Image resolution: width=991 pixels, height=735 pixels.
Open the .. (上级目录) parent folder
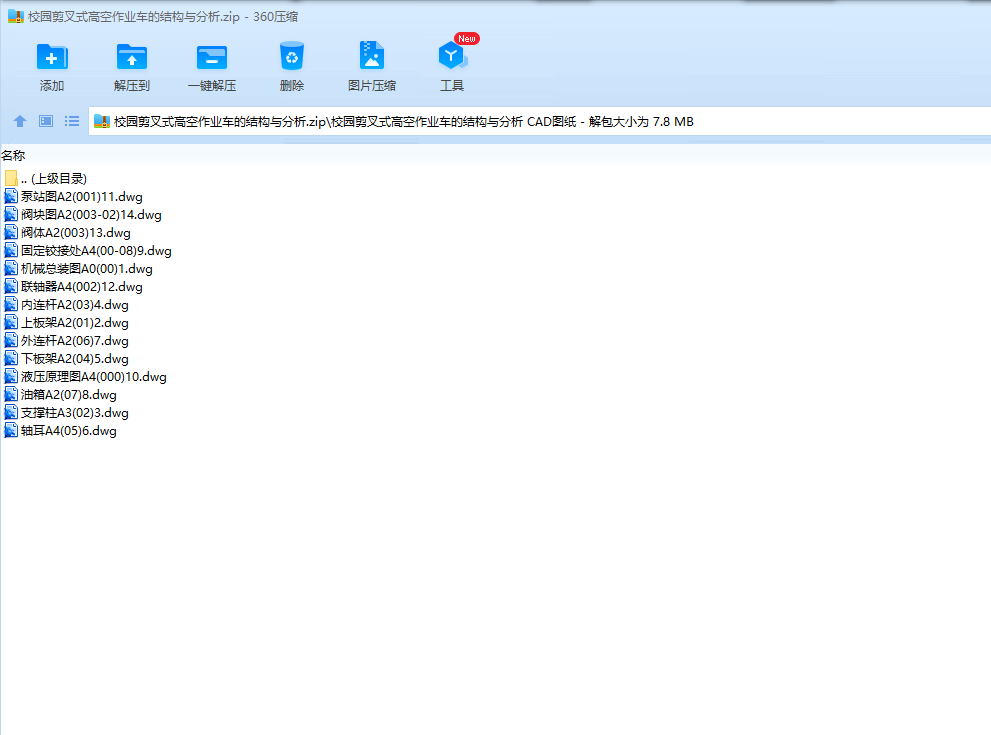pyautogui.click(x=45, y=178)
